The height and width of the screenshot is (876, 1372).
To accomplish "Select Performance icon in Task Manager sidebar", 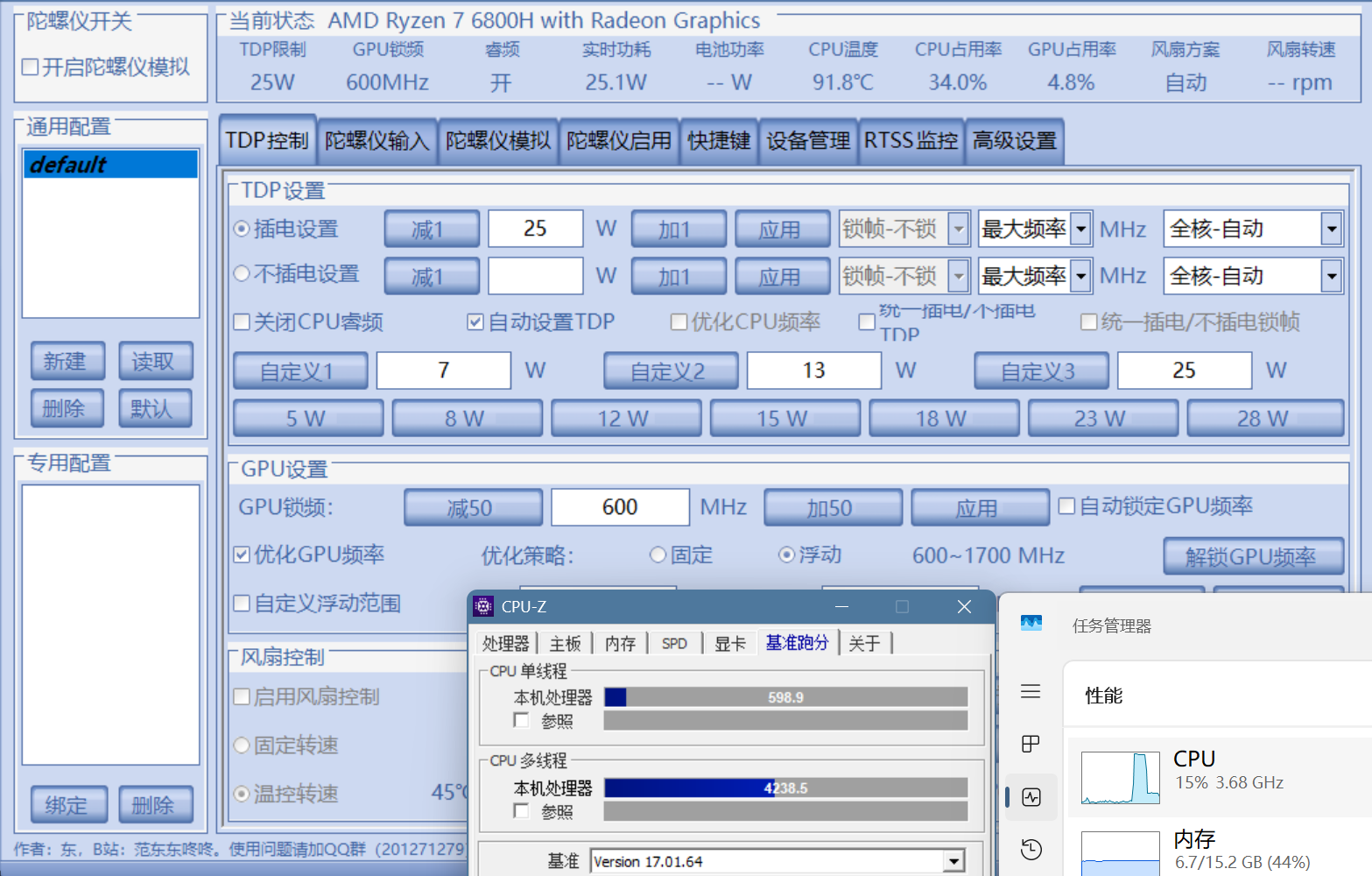I will click(x=1031, y=797).
